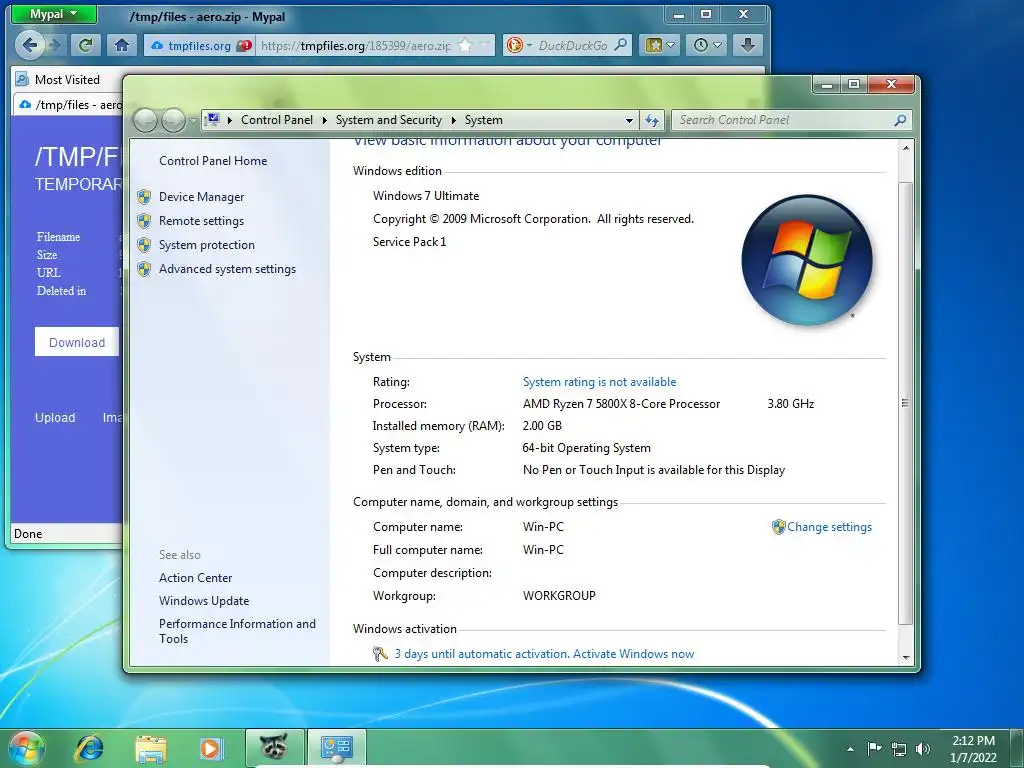Open Mypal downloads arrow button
This screenshot has height=768, width=1024.
(x=748, y=45)
